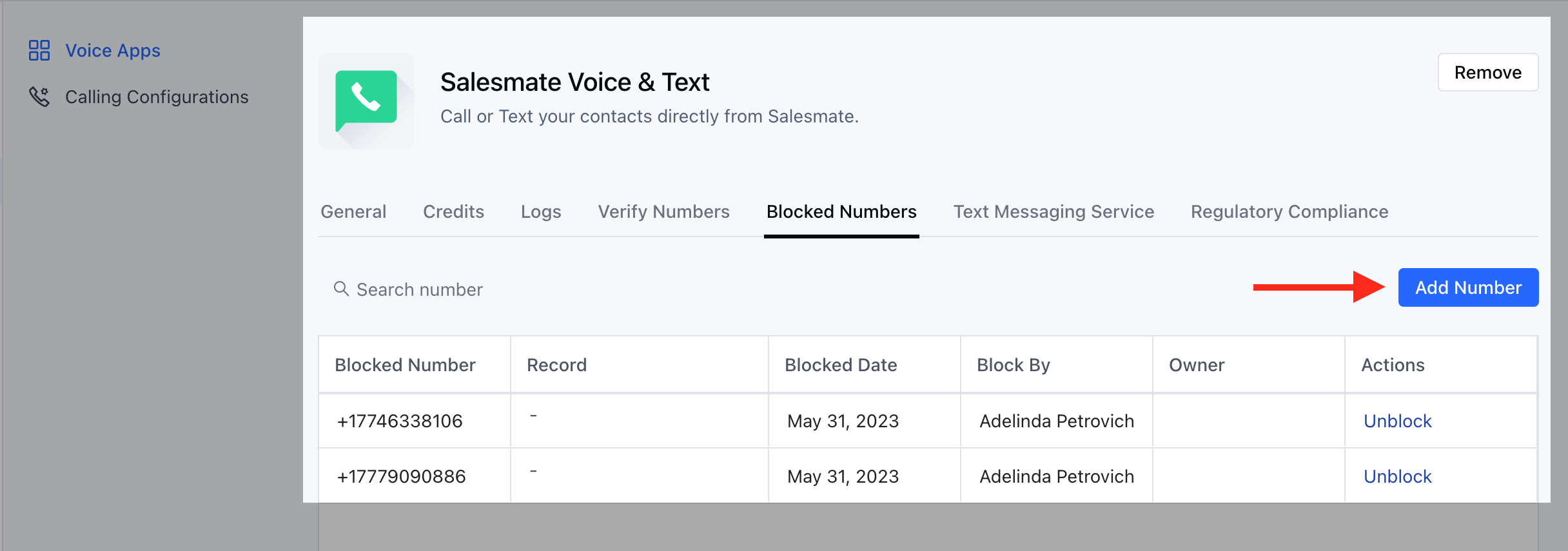The width and height of the screenshot is (1568, 551).
Task: Click the Blocked Number column header
Action: [405, 365]
